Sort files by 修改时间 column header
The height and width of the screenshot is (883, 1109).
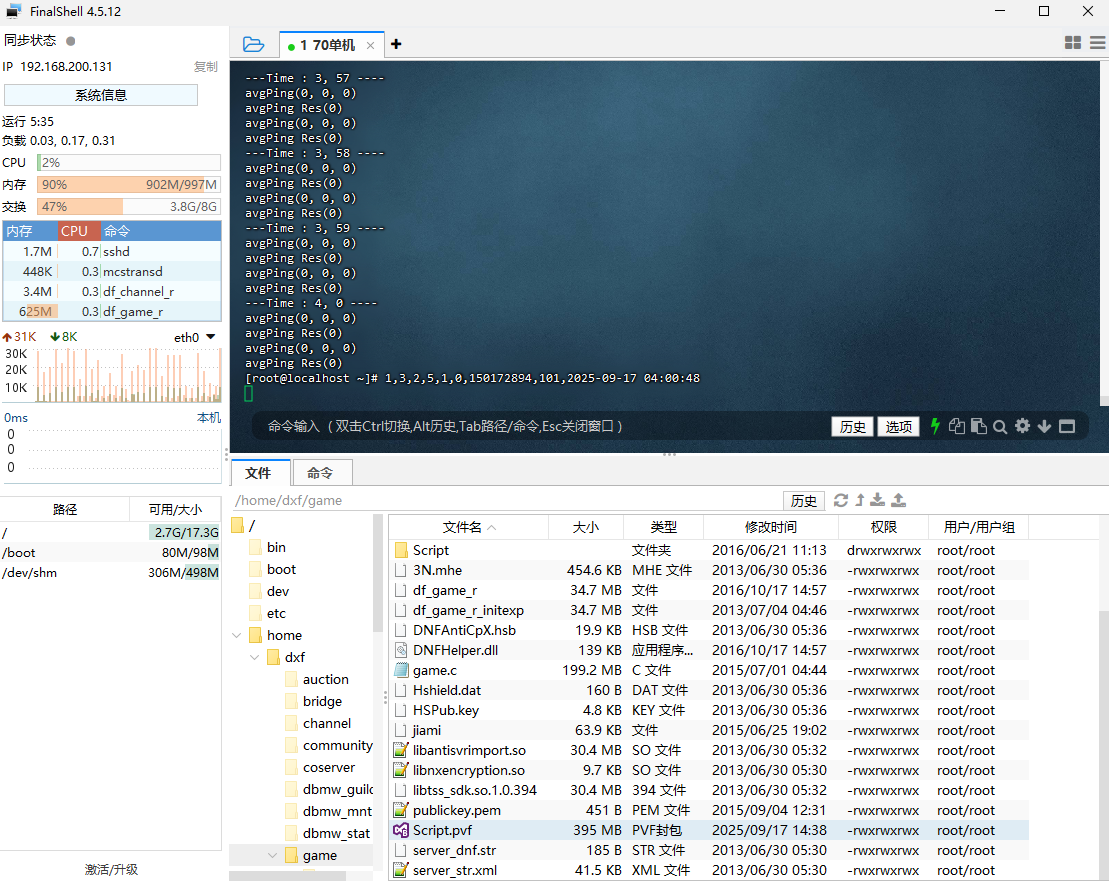770,527
